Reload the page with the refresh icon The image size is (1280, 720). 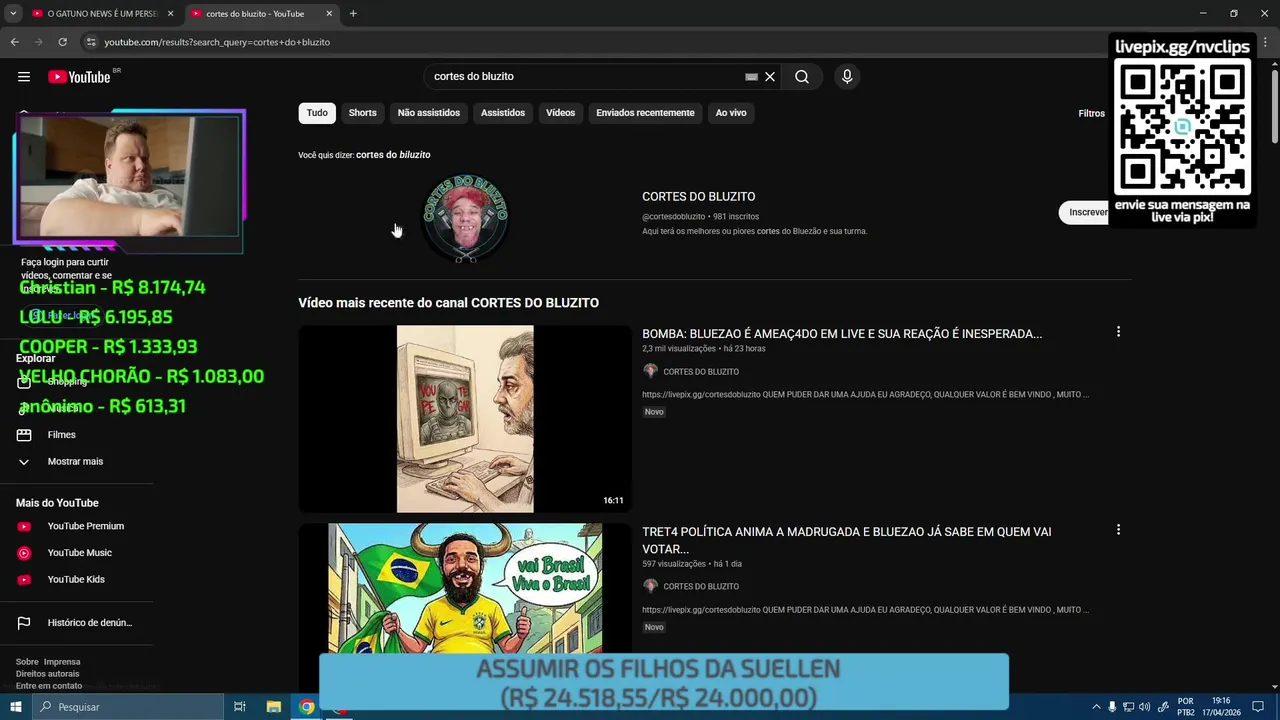pyautogui.click(x=62, y=42)
